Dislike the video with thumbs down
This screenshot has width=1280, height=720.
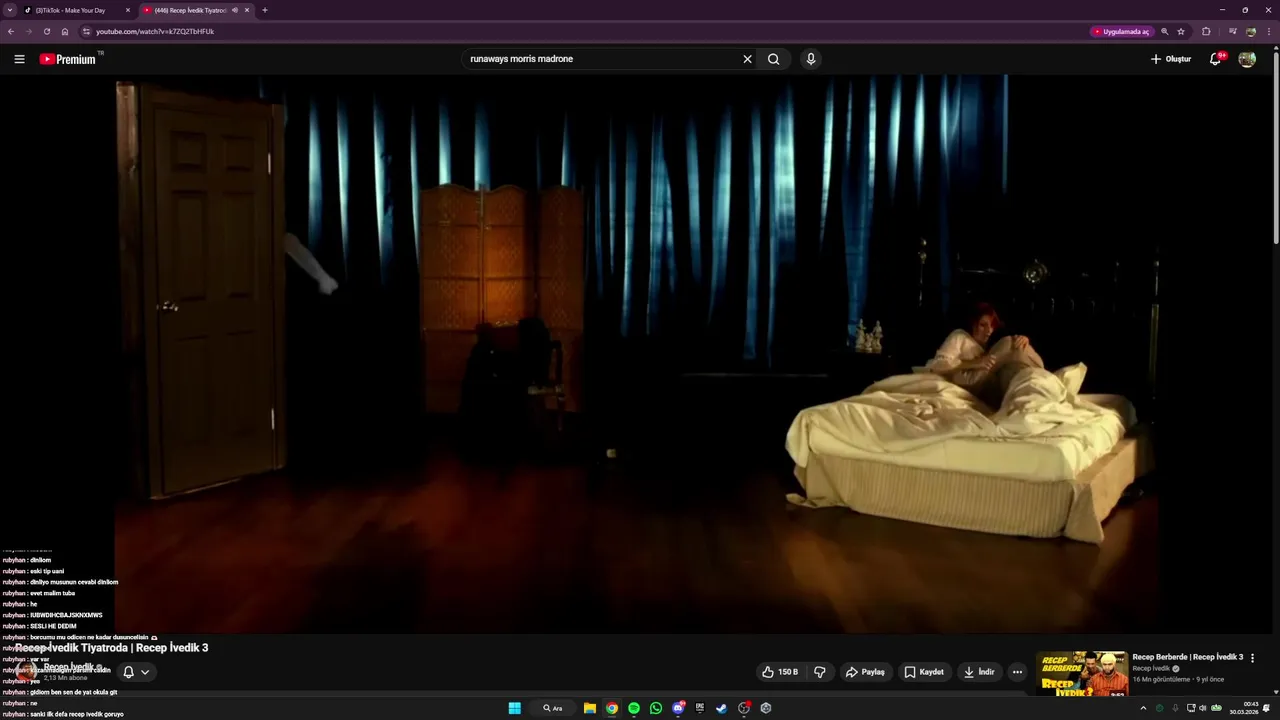820,672
